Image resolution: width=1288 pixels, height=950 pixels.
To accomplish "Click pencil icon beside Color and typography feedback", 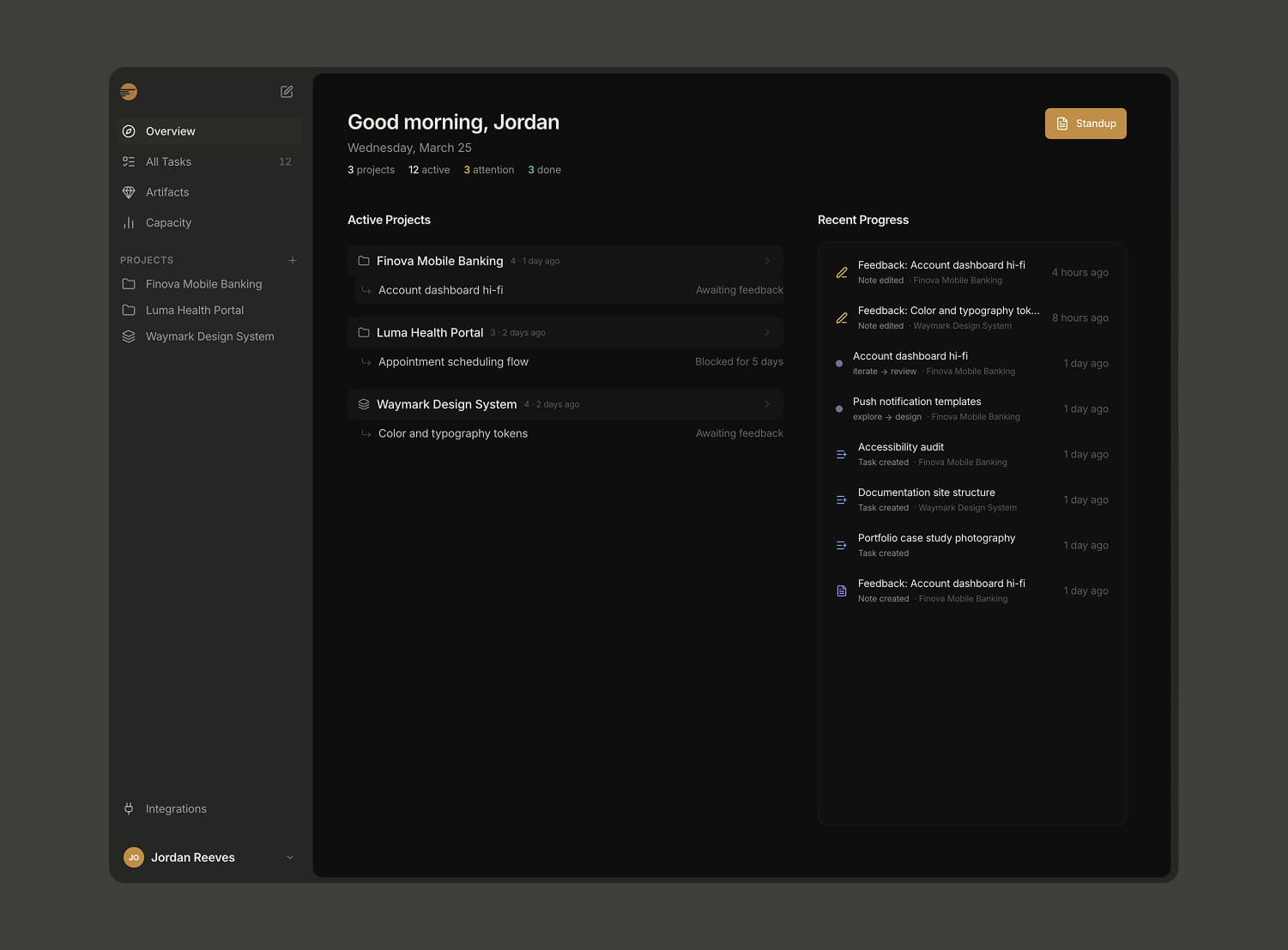I will (842, 318).
